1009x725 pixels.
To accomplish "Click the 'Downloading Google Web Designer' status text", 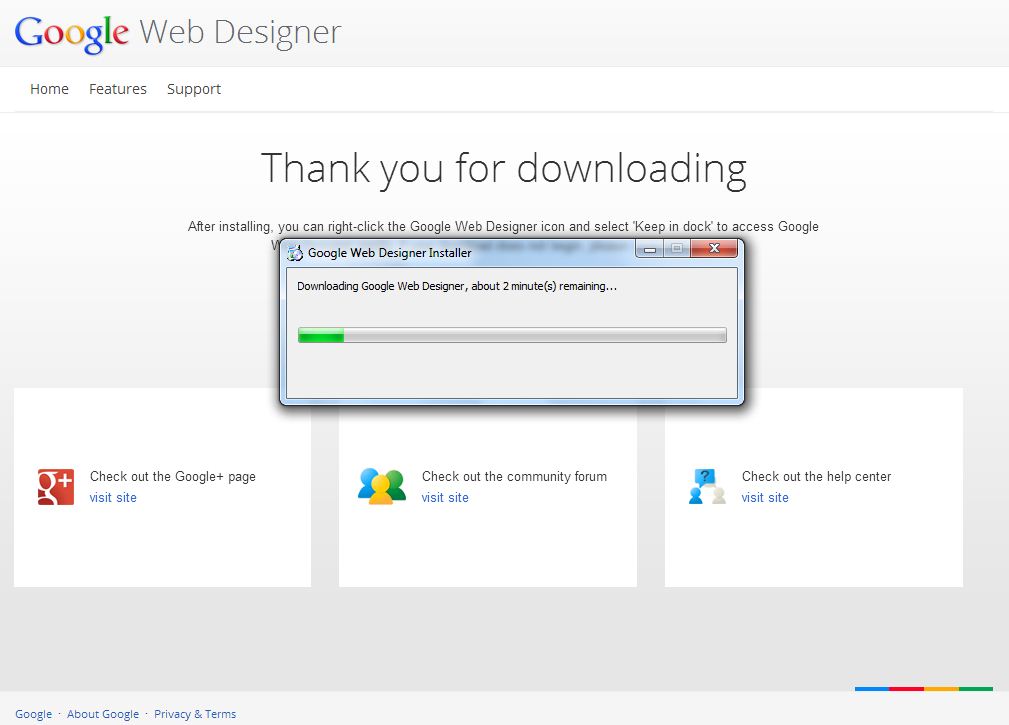I will tap(457, 286).
